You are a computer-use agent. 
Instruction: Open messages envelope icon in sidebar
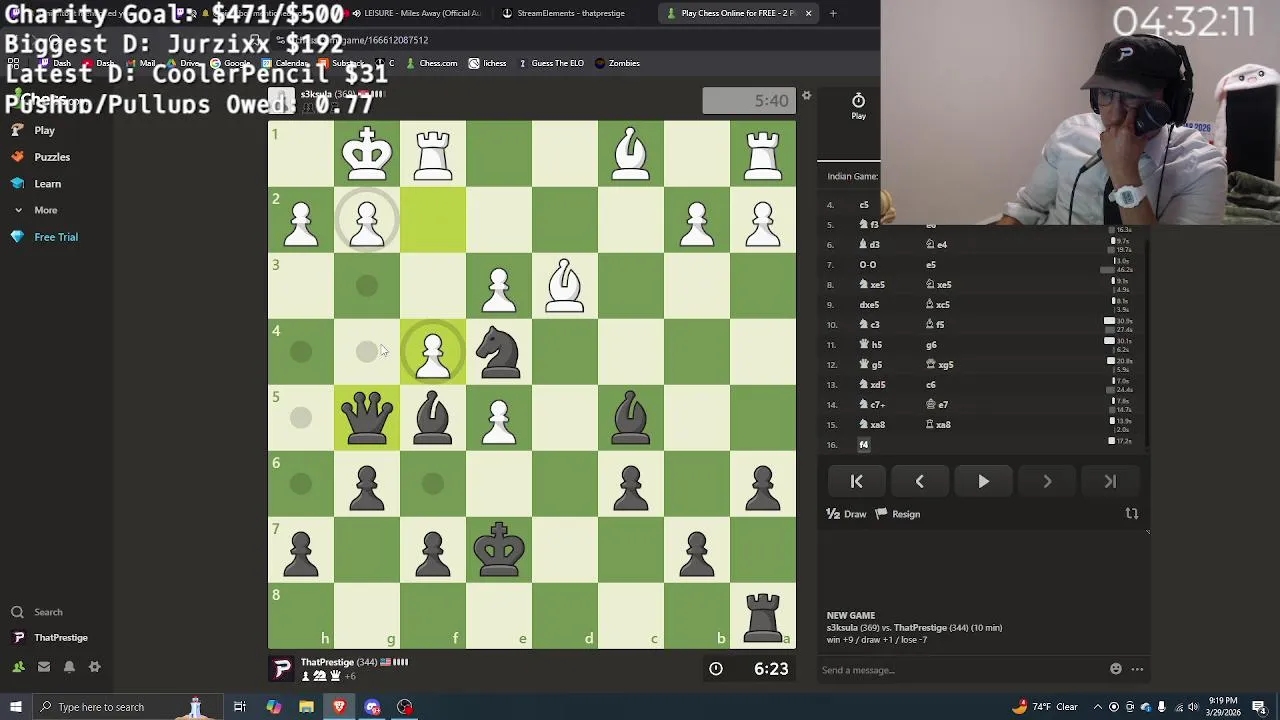(44, 667)
